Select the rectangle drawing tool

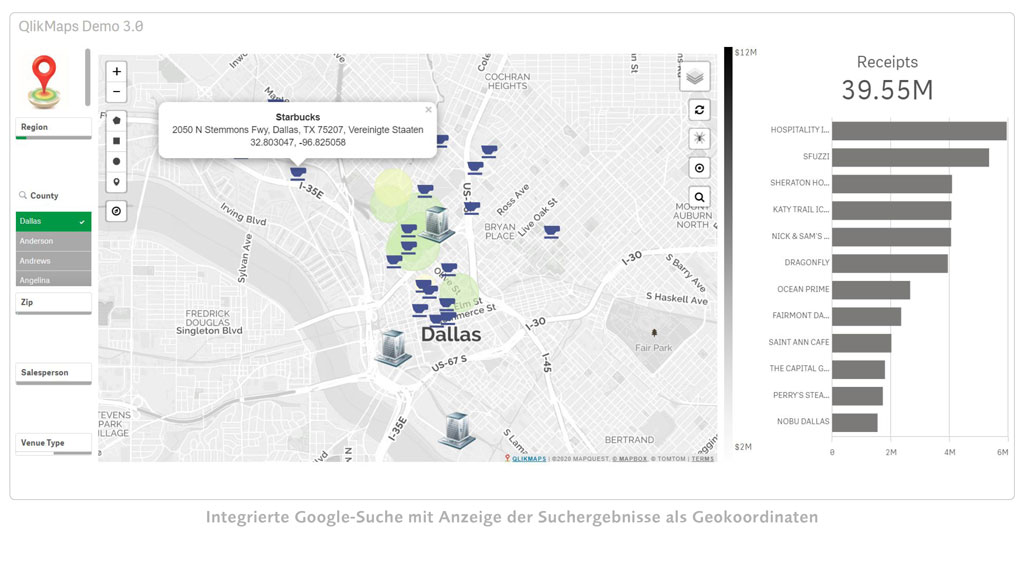click(x=116, y=140)
